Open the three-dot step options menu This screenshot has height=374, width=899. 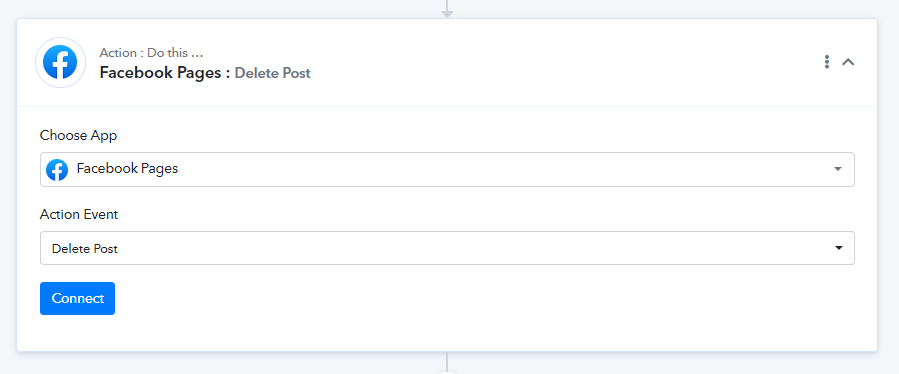826,62
